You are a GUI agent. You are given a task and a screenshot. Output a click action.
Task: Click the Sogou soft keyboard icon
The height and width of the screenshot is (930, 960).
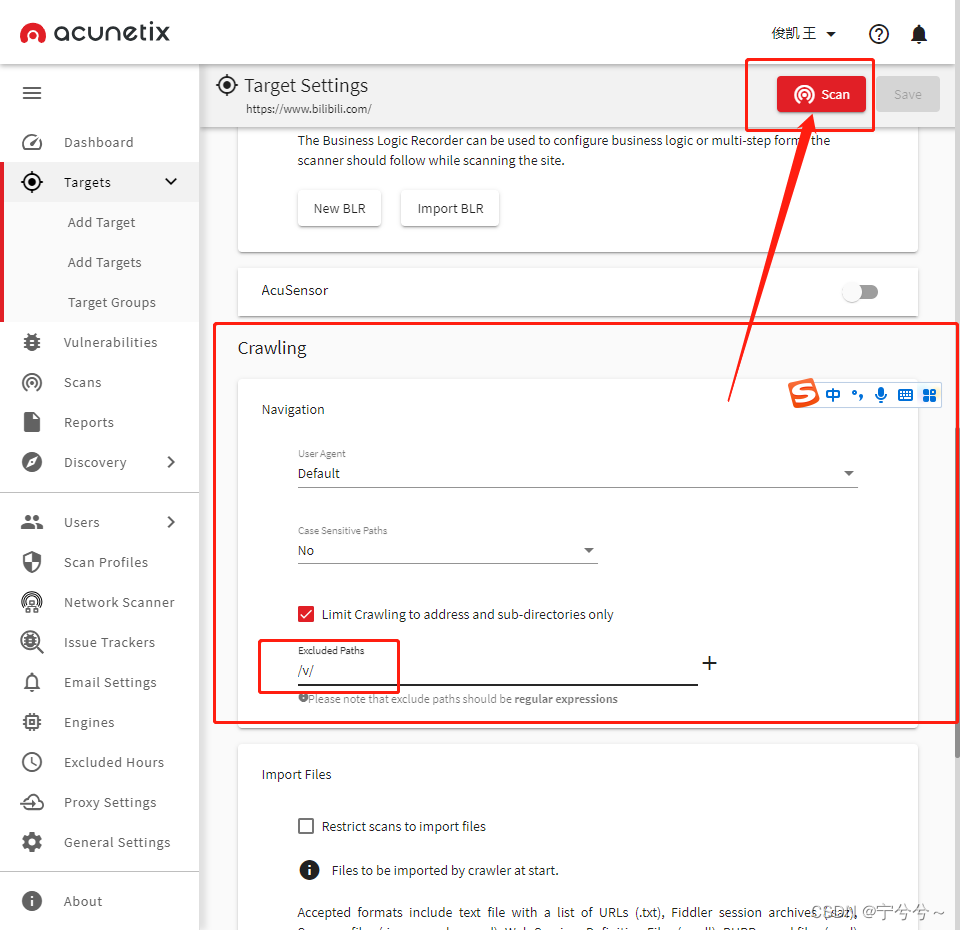point(905,395)
